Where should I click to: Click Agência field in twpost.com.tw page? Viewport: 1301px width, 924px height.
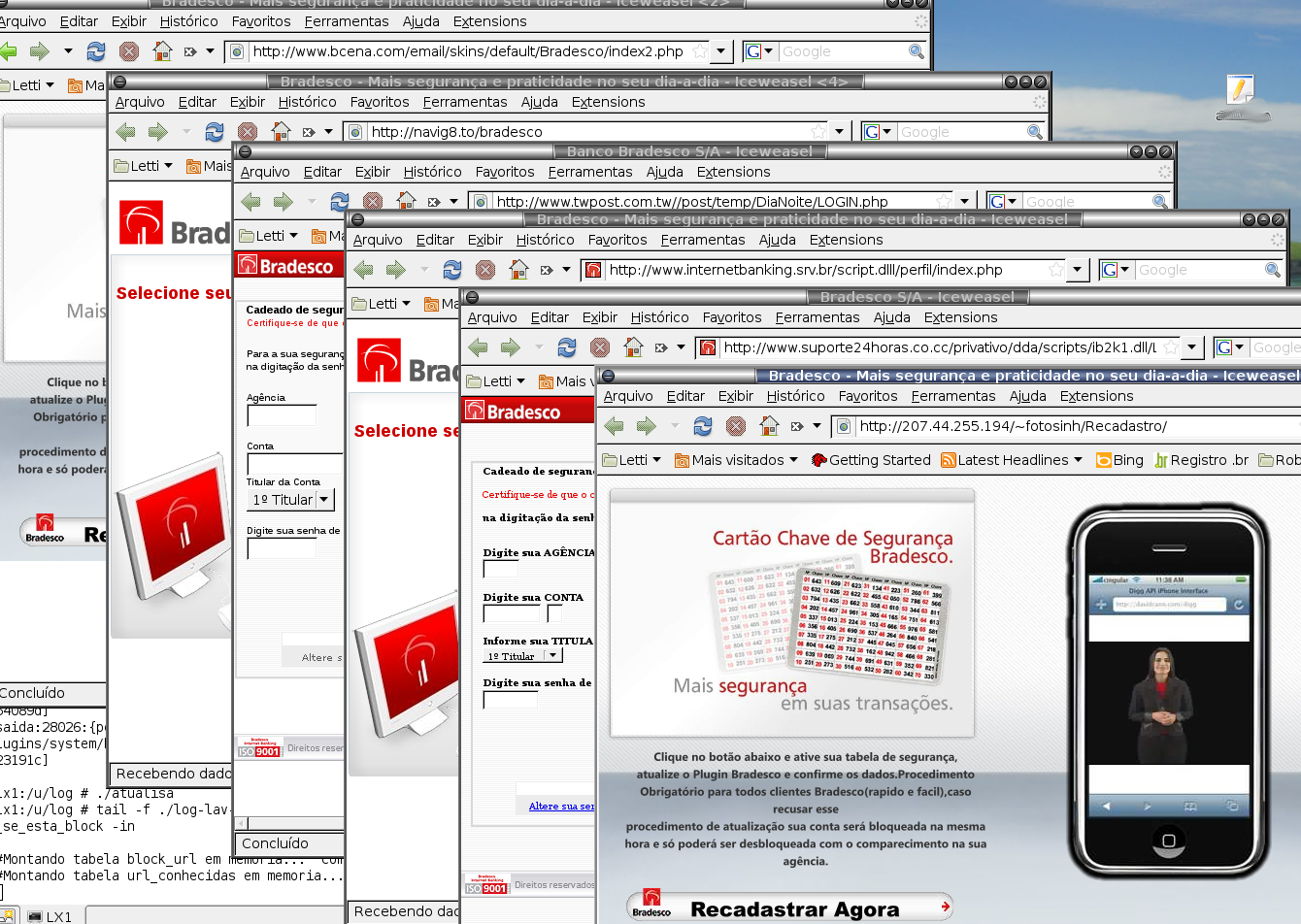pos(282,415)
